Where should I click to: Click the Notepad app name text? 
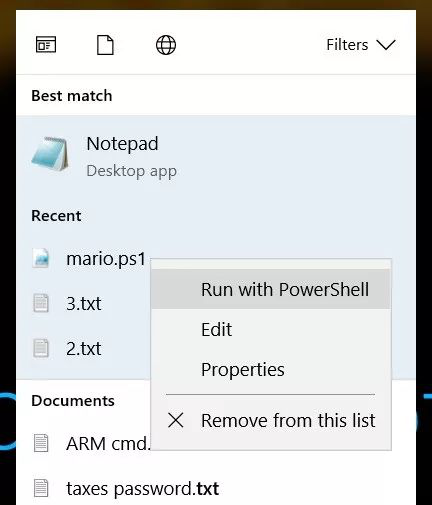click(122, 144)
